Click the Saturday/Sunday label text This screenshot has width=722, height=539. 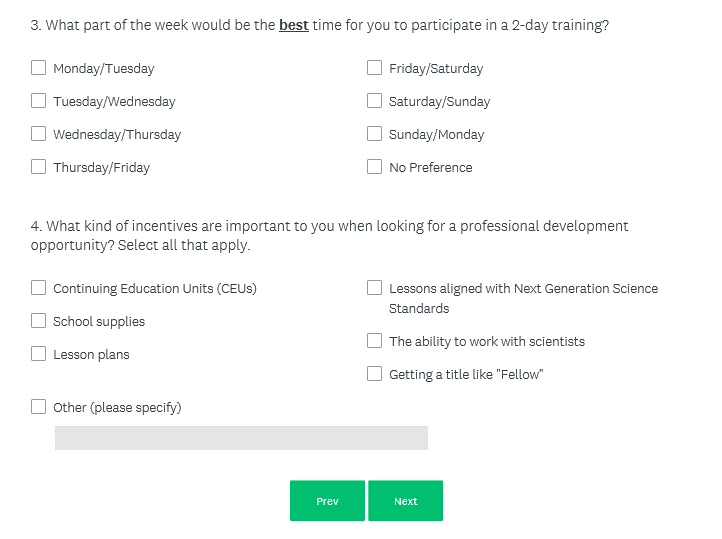click(x=439, y=102)
